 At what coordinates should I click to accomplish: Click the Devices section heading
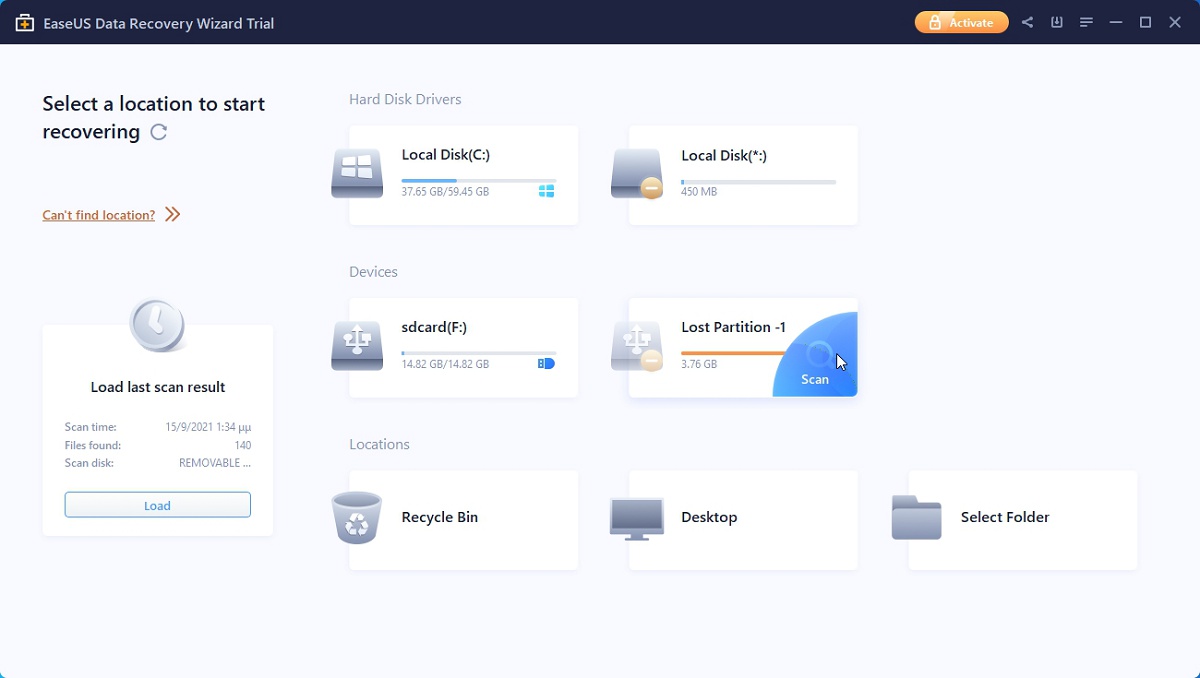point(373,272)
